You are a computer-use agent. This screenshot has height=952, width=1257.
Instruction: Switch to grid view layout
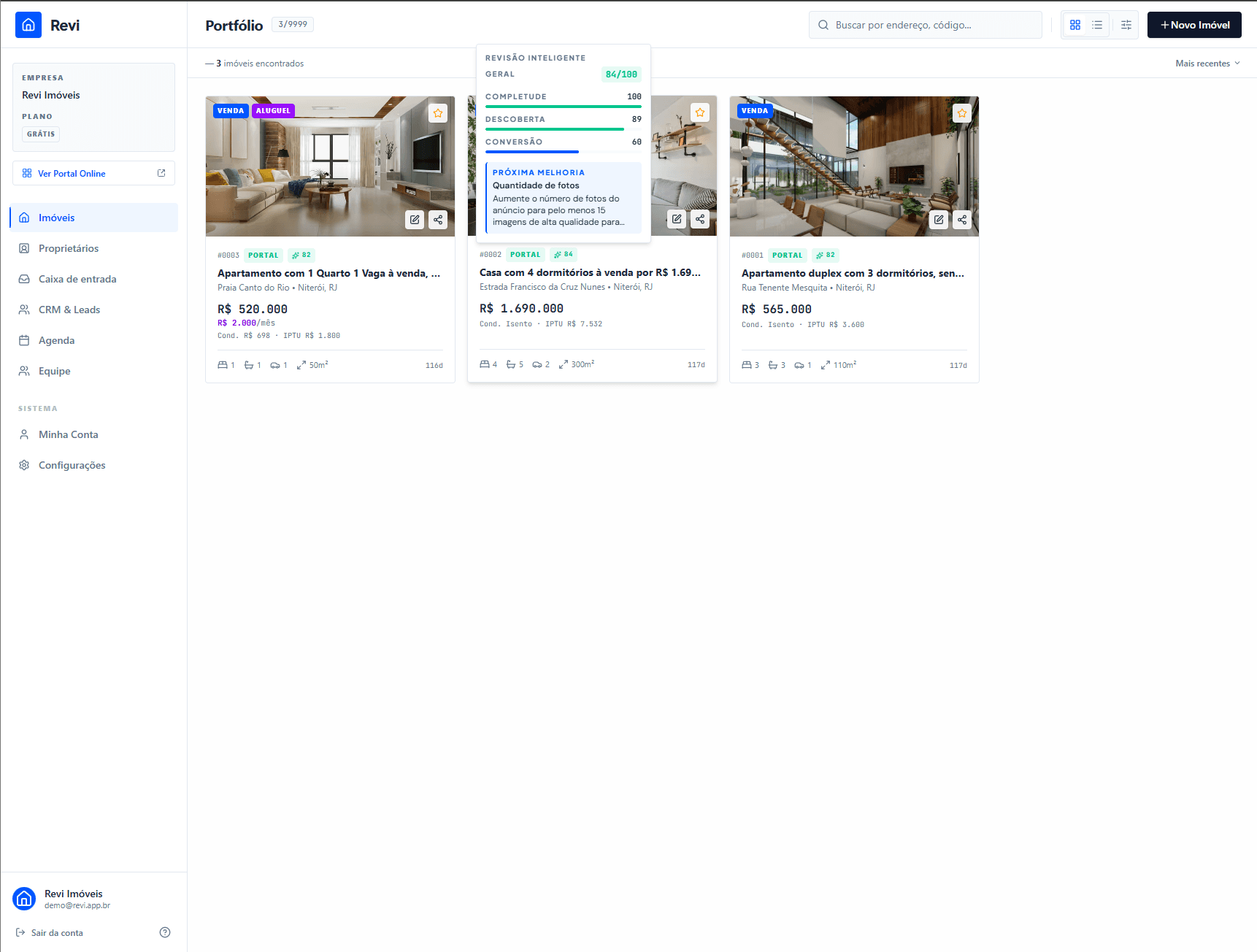(x=1075, y=25)
